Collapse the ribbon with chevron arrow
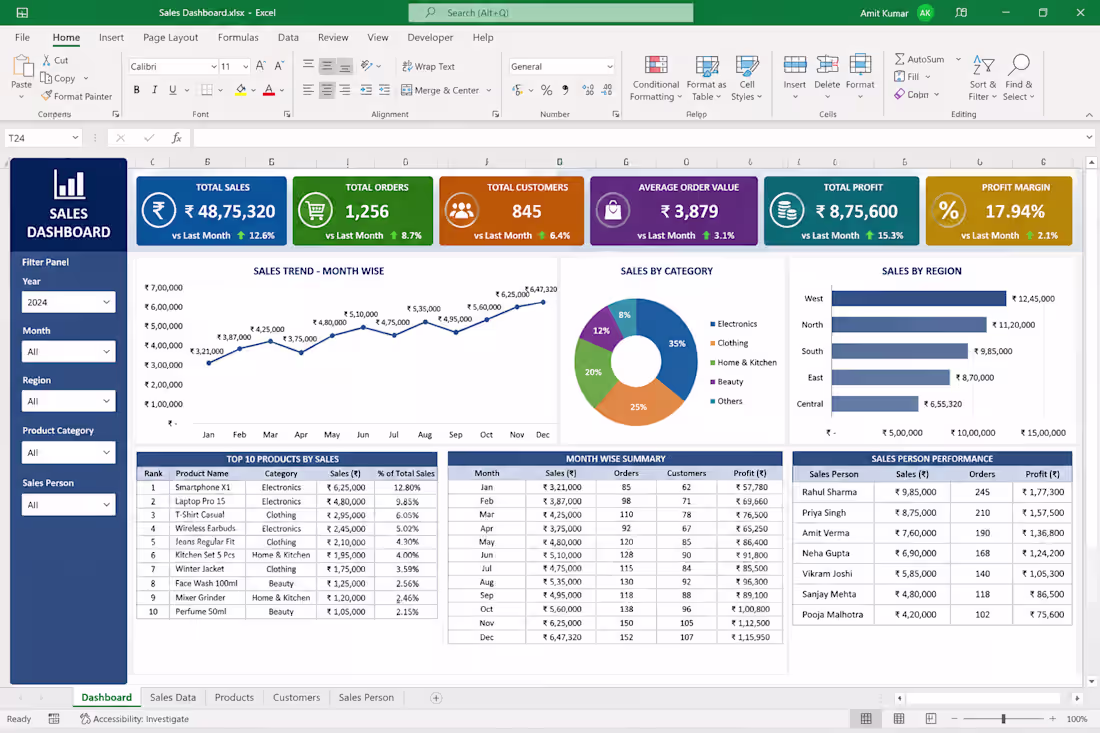Viewport: 1100px width, 733px height. (1089, 114)
